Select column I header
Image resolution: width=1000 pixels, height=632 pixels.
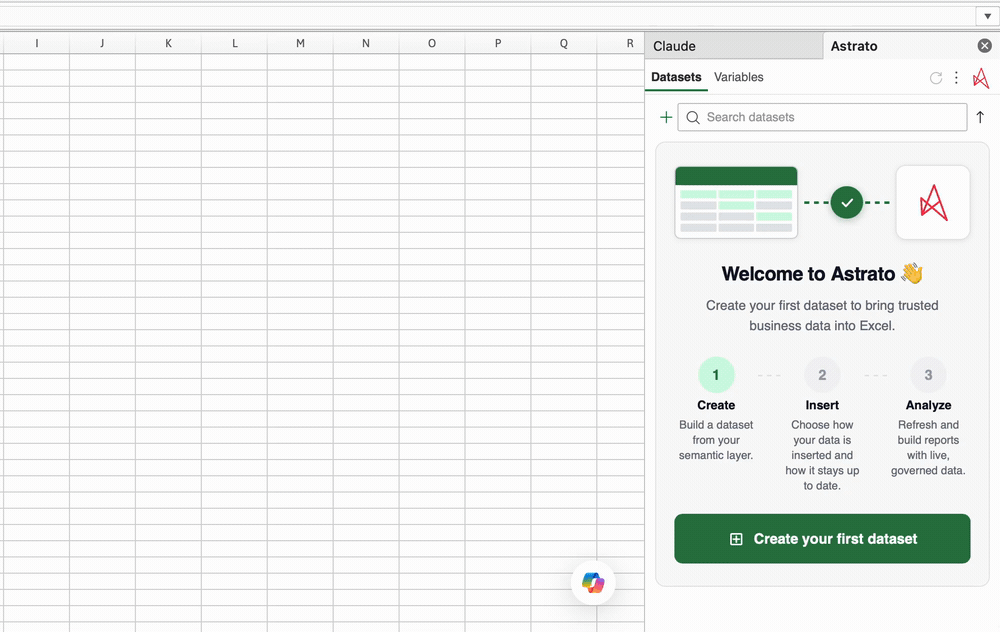36,43
